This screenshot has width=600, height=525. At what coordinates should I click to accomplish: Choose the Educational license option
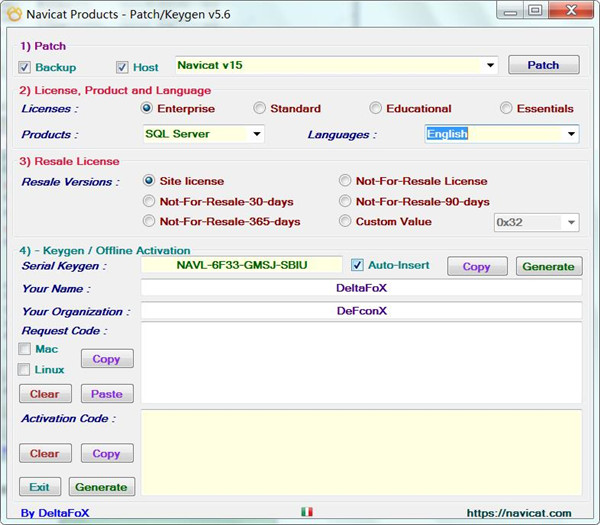pos(376,108)
